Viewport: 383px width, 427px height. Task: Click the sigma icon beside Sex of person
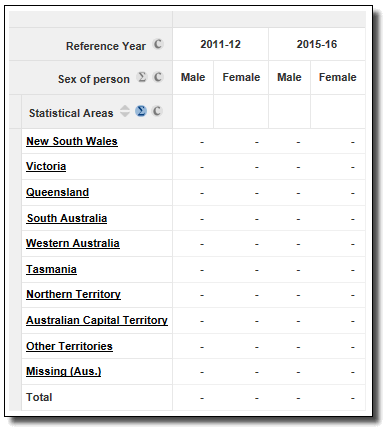point(142,77)
